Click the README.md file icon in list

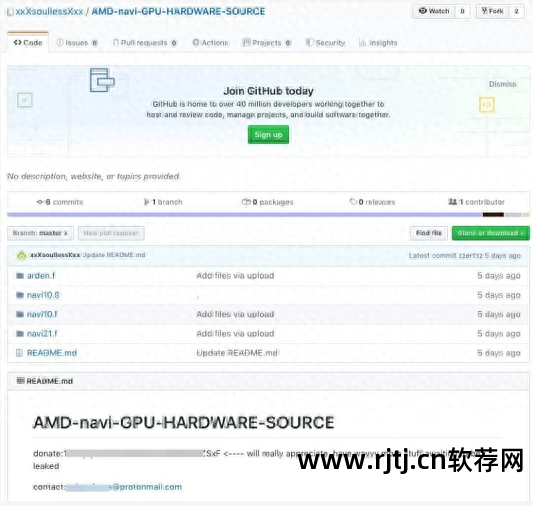(20, 353)
